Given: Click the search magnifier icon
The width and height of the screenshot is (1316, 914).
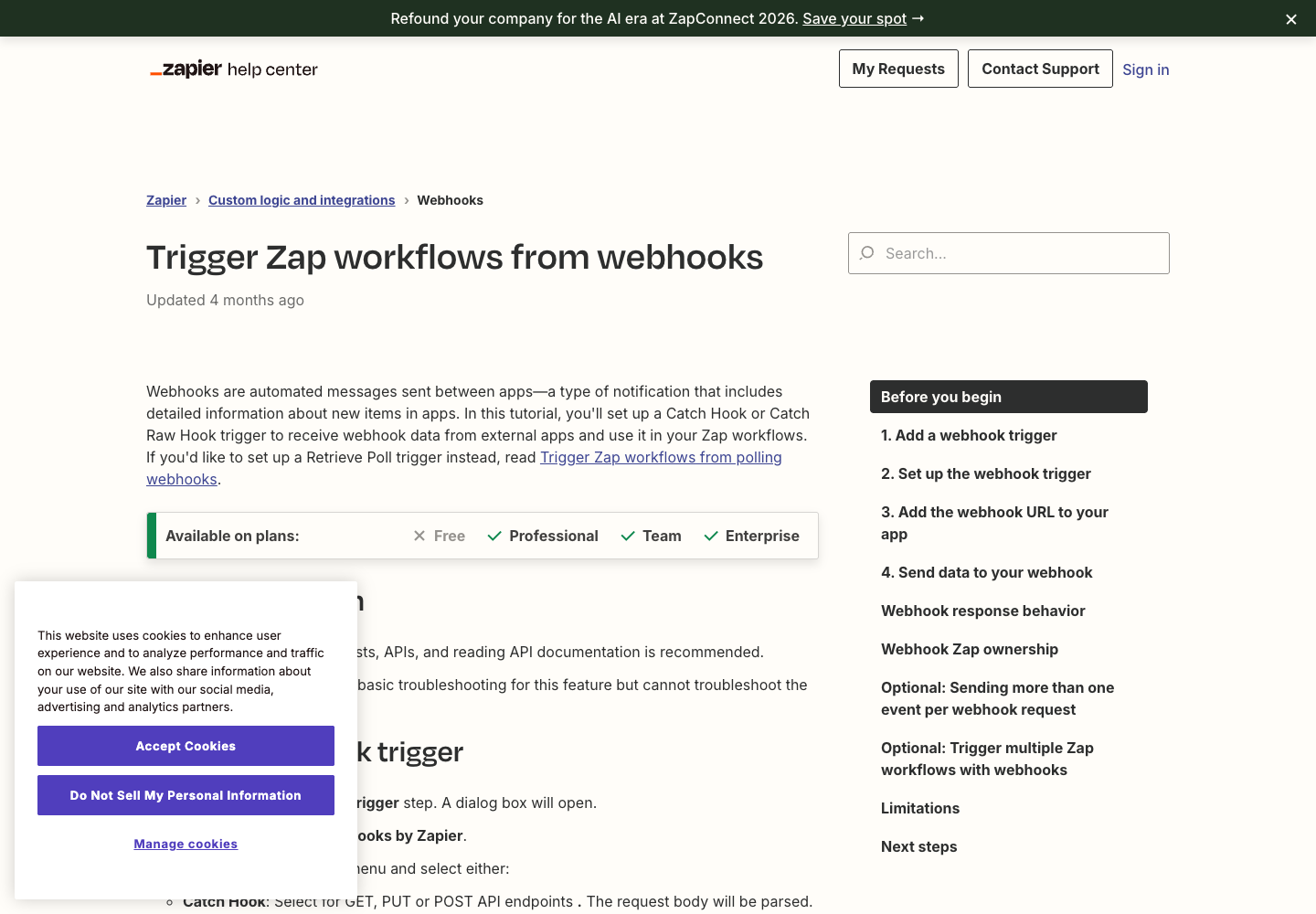Looking at the screenshot, I should pos(867,253).
